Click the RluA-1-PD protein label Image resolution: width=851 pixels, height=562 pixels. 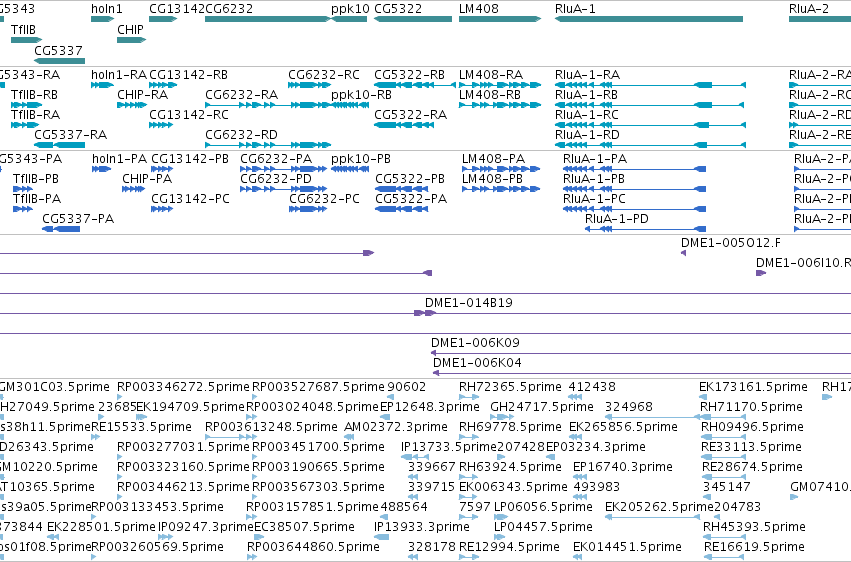617,219
